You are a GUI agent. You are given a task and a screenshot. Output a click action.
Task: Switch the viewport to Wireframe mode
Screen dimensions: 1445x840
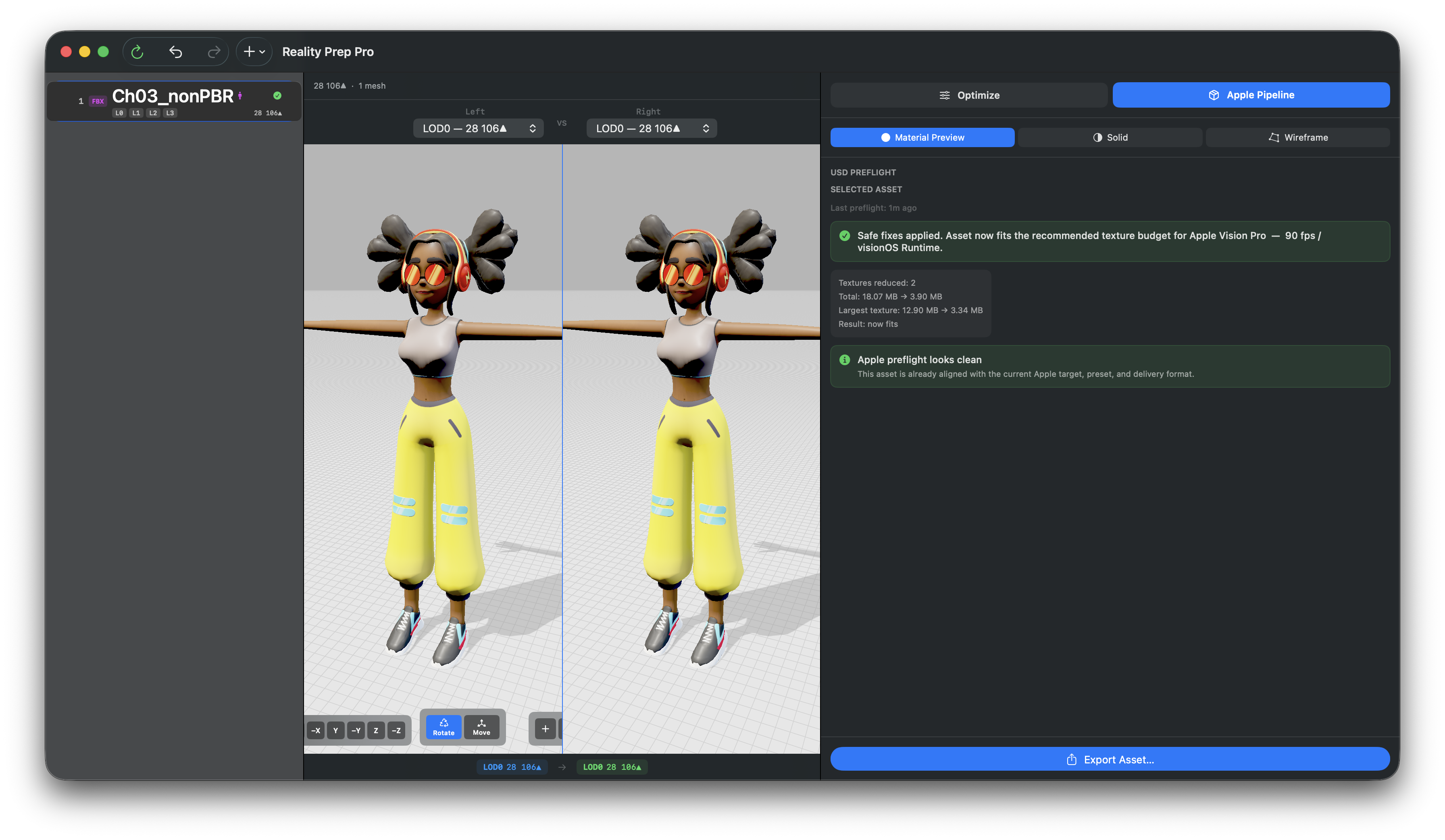pyautogui.click(x=1298, y=137)
